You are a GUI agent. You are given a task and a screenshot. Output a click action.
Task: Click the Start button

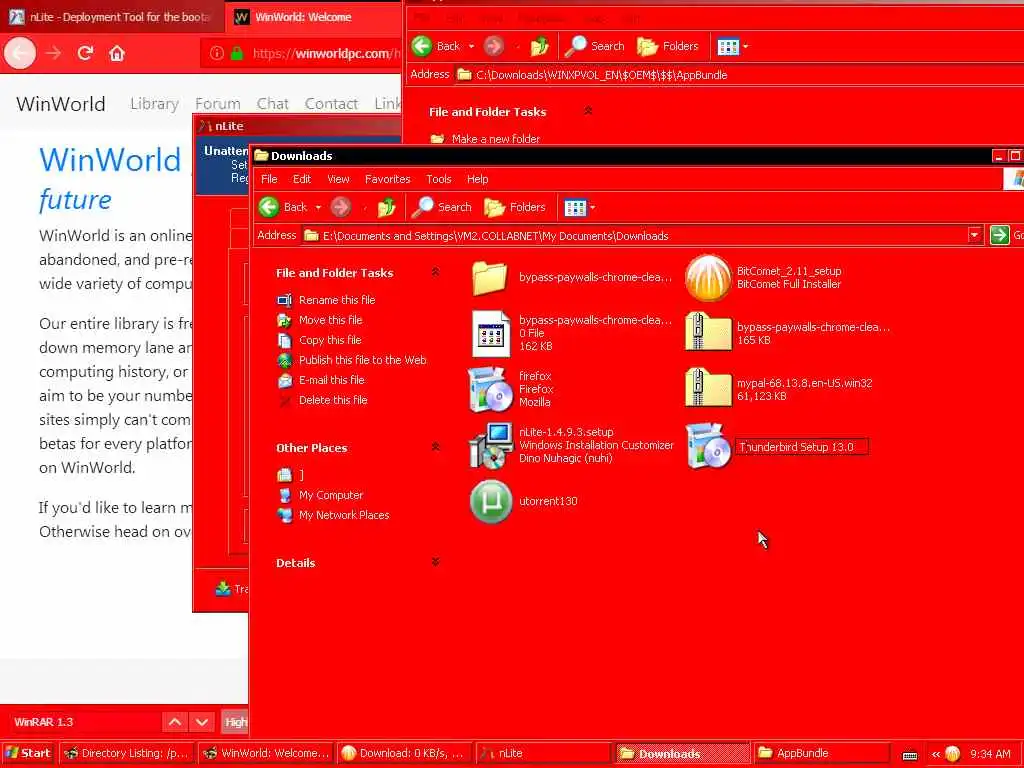coord(28,753)
